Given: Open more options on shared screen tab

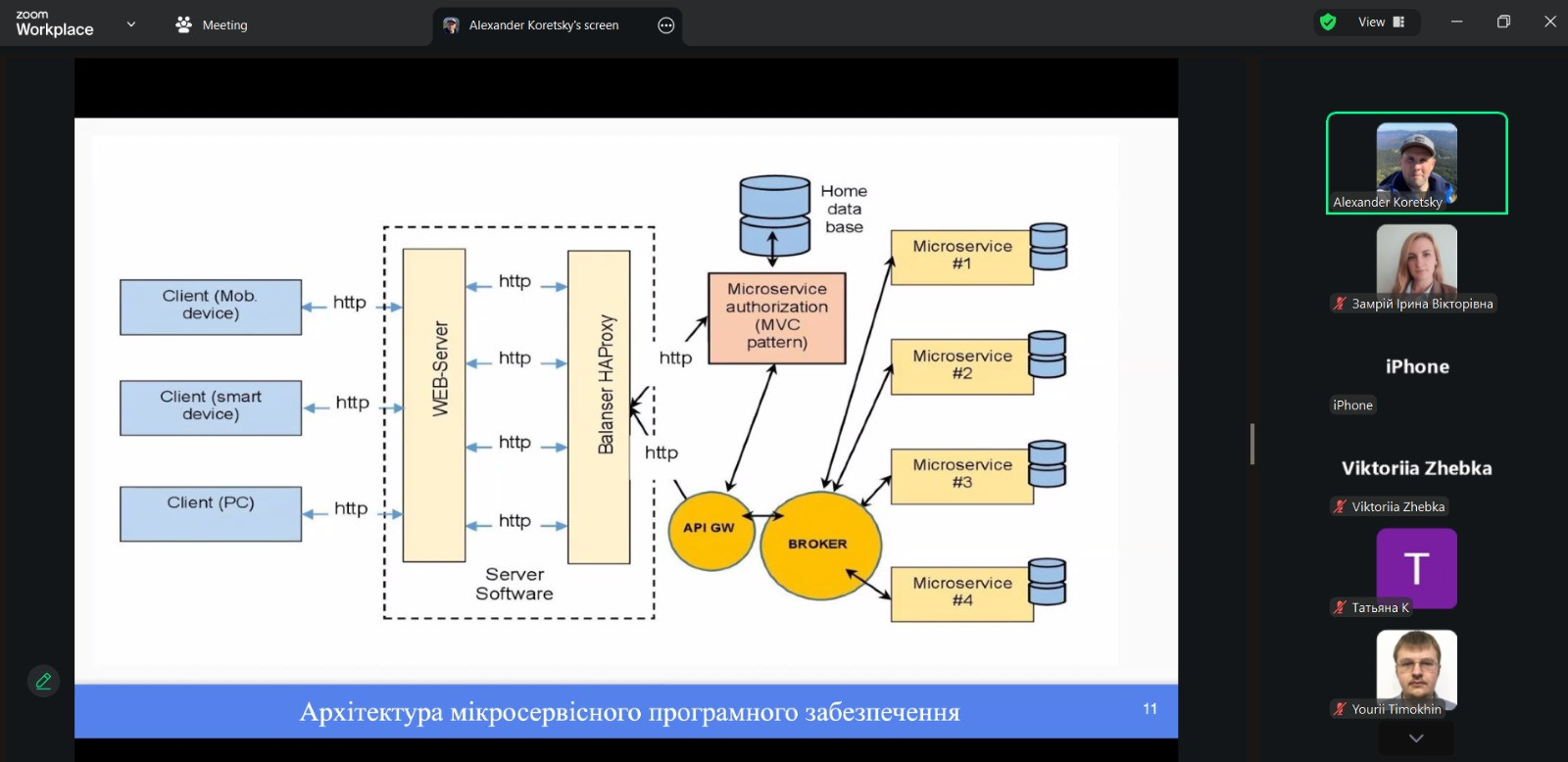Looking at the screenshot, I should point(666,25).
